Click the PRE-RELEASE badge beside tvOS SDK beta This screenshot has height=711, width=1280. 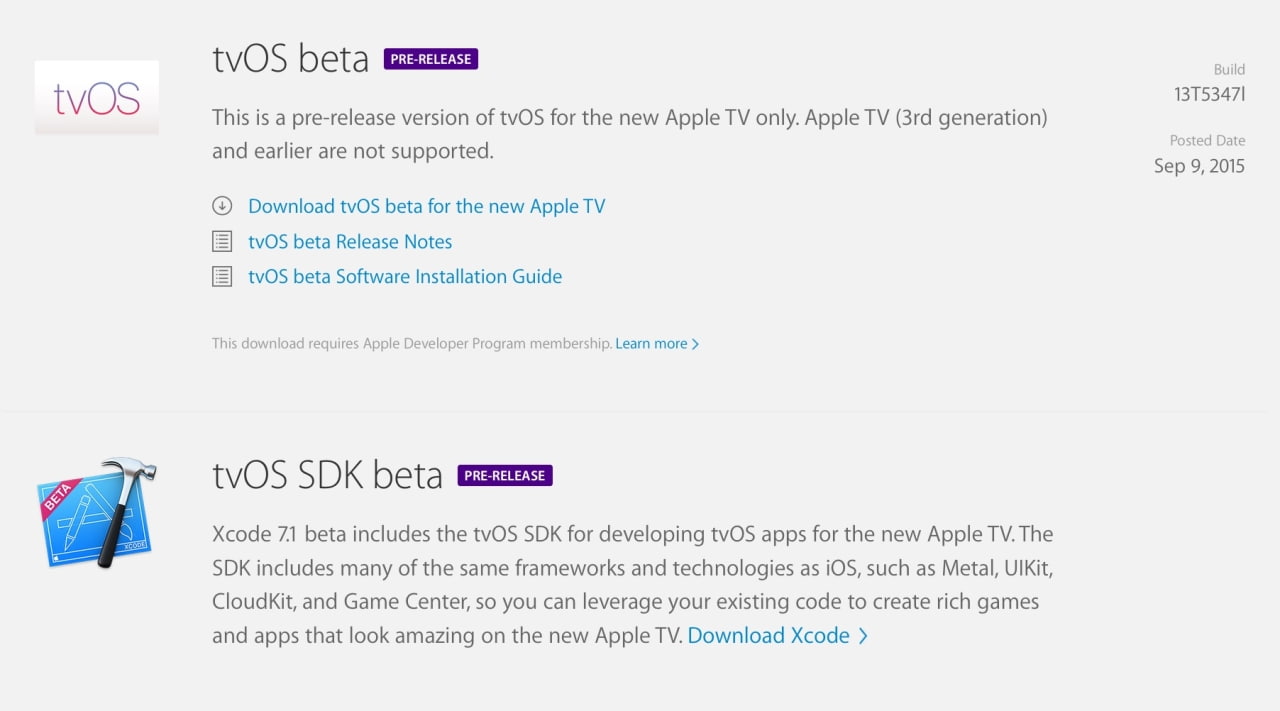tap(505, 475)
